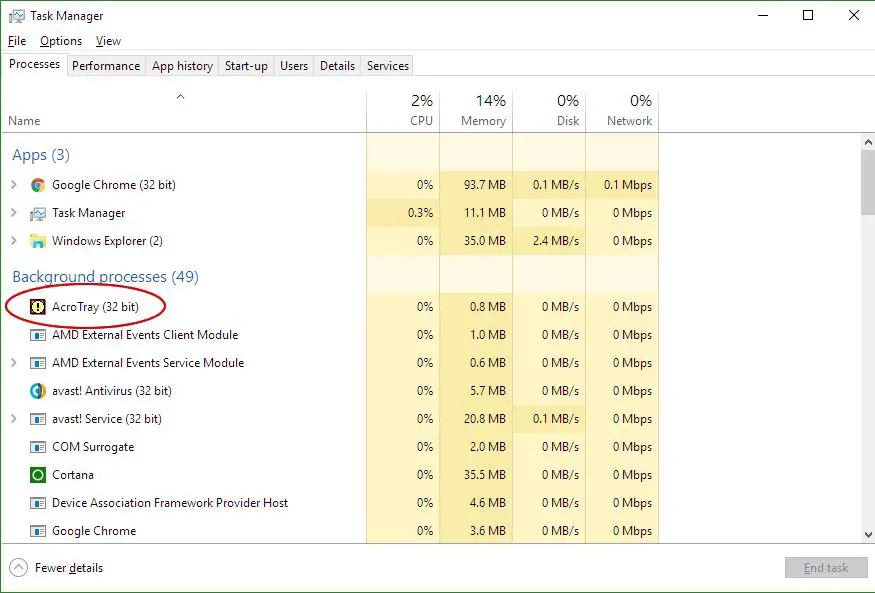Screen dimensions: 875x593
Task: Click the Windows Explorer folder icon
Action: (38, 241)
